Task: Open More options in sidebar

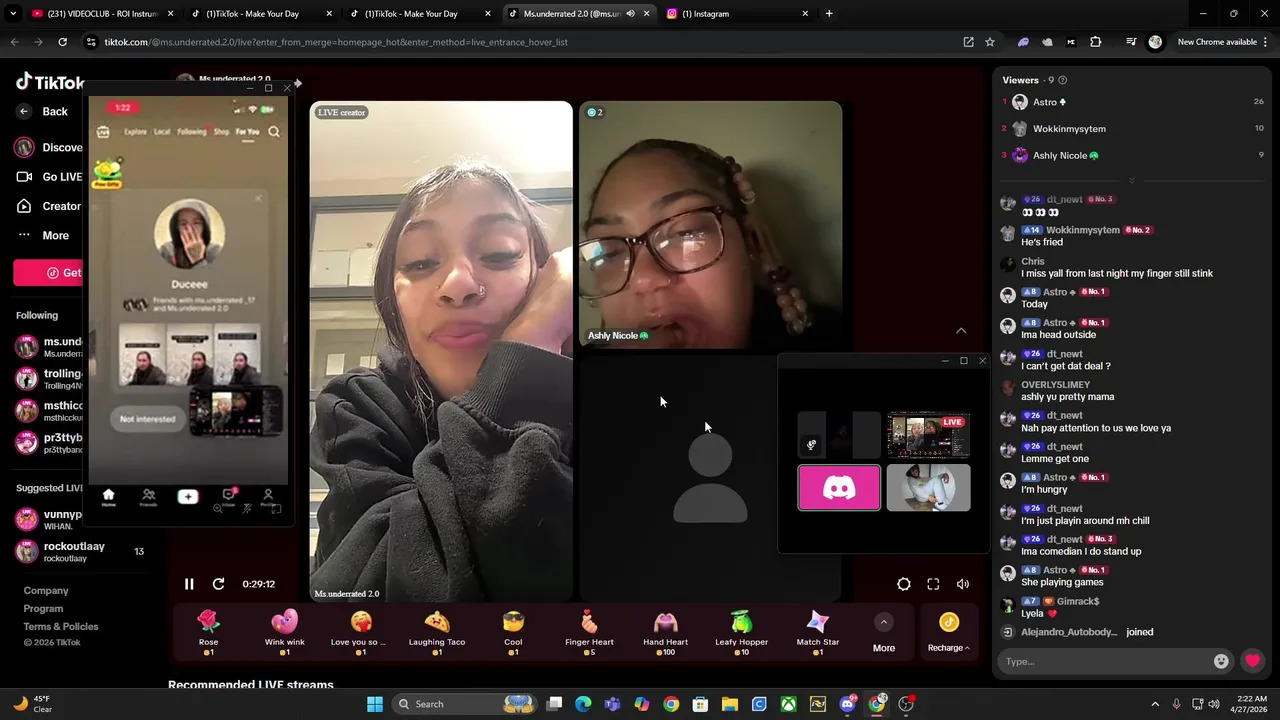Action: tap(45, 235)
